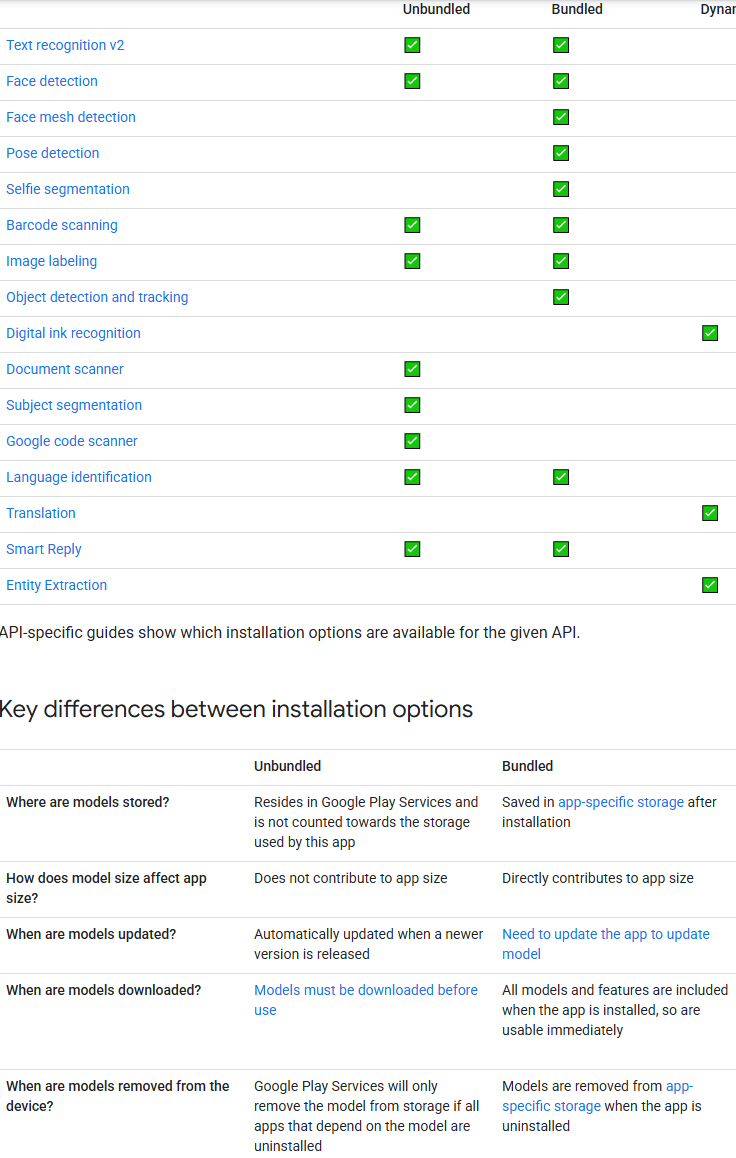Screen dimensions: 736x1158
Task: Click Unbundled checkmark for Barcode scanning
Action: point(413,225)
